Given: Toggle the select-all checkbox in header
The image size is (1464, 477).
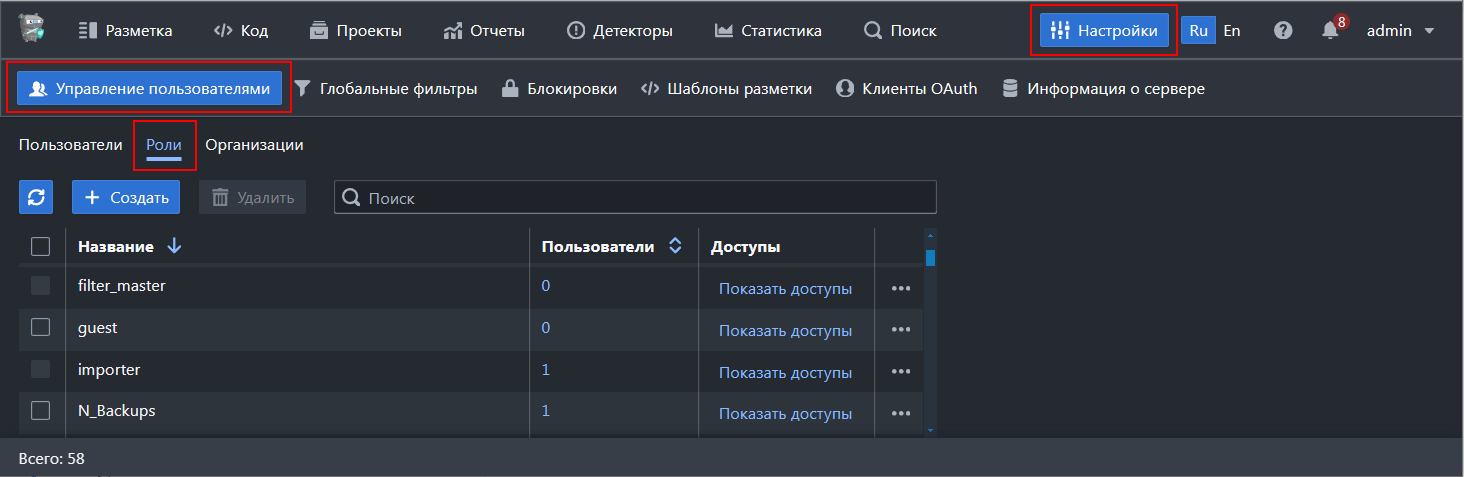Looking at the screenshot, I should click(41, 246).
